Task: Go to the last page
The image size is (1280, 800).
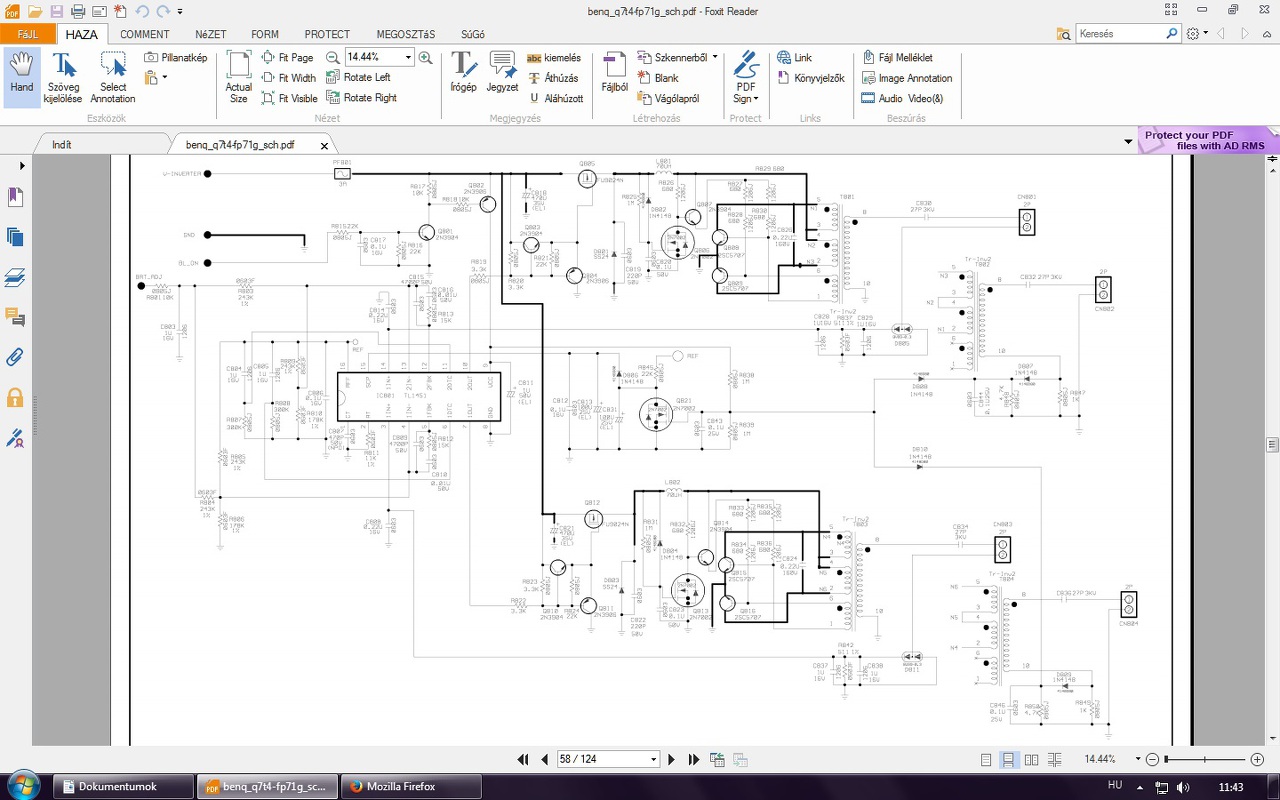Action: pos(695,760)
